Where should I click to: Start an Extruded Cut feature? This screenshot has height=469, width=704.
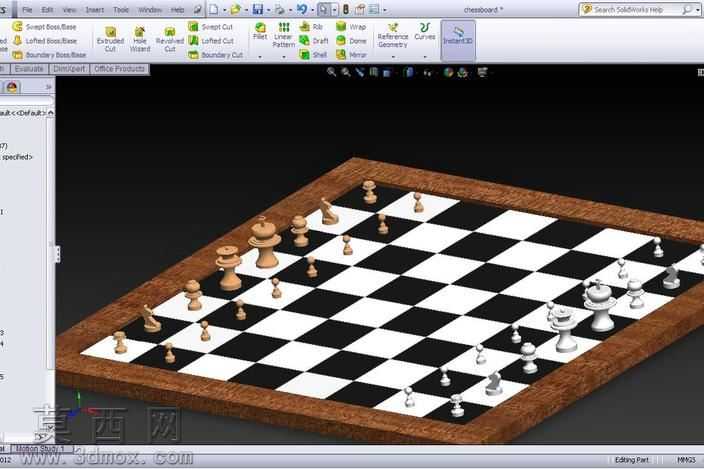110,39
